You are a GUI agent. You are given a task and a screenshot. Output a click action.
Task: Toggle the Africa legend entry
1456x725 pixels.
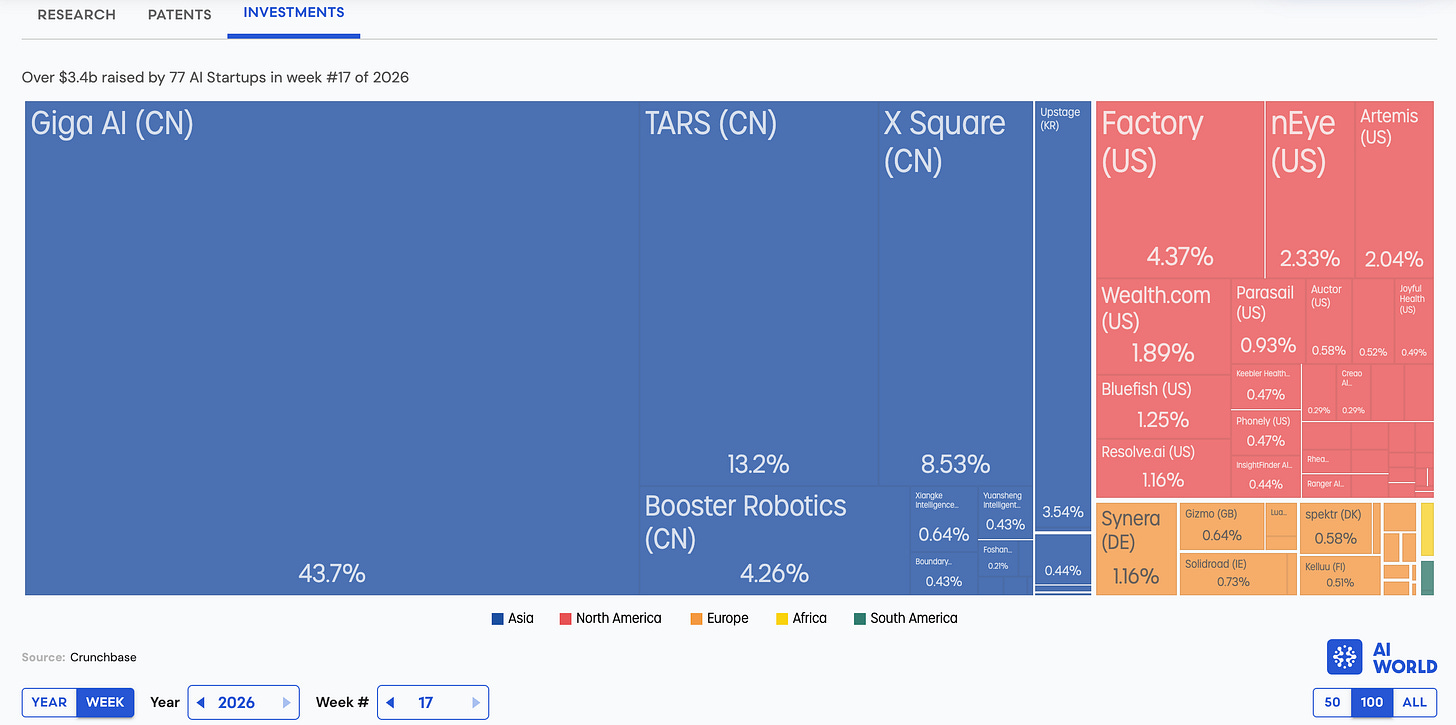coord(801,618)
